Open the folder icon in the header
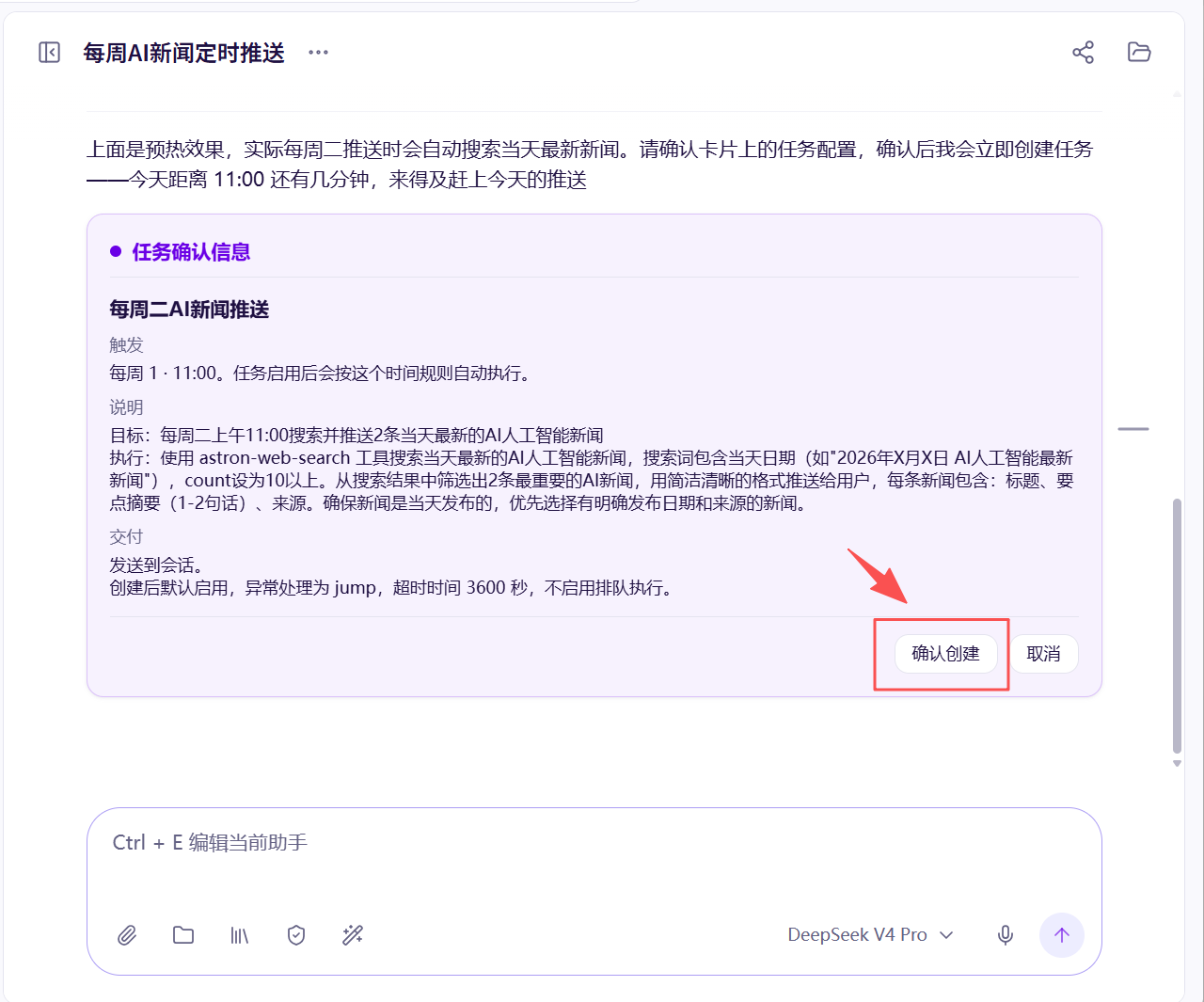This screenshot has width=1204, height=1002. (1139, 53)
